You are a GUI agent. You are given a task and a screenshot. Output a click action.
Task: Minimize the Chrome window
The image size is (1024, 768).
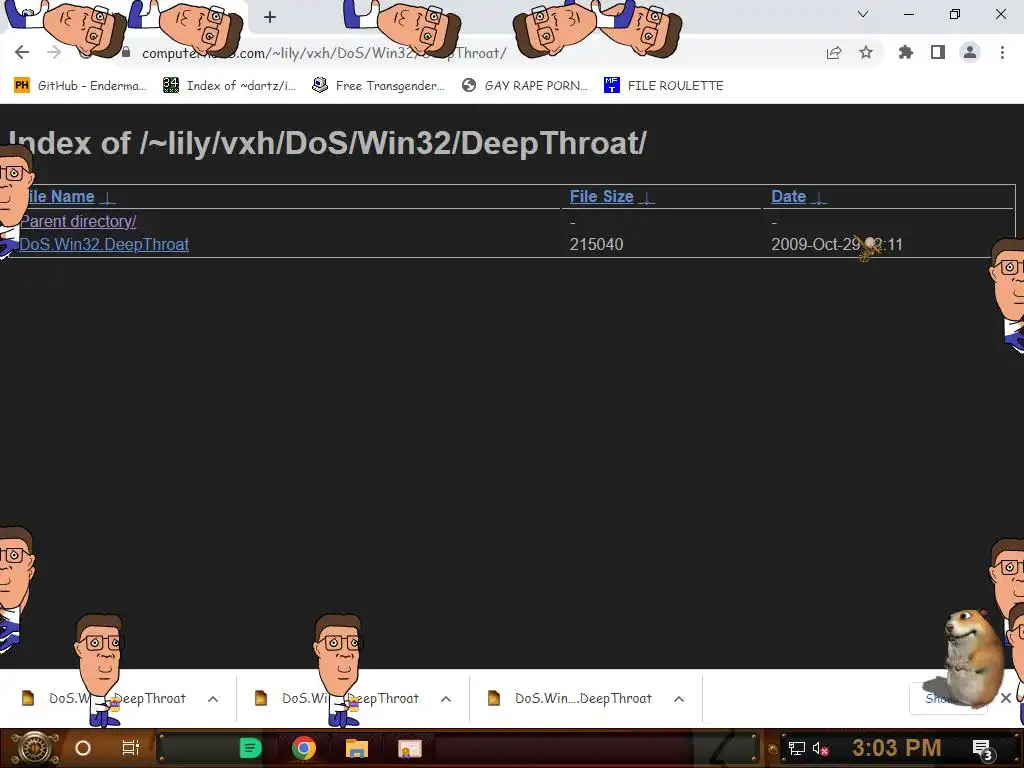[x=908, y=14]
